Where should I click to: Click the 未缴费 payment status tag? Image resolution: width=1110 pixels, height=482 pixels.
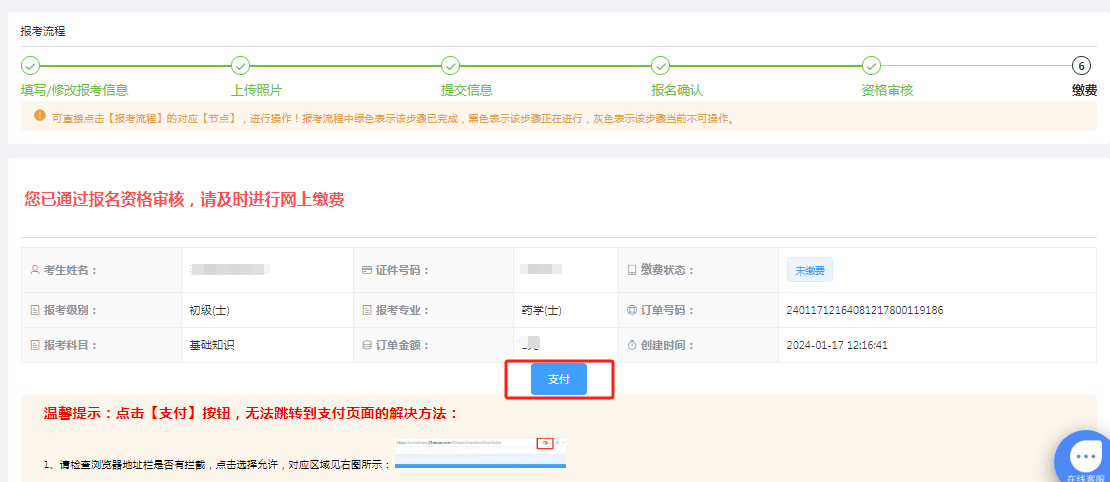click(809, 270)
